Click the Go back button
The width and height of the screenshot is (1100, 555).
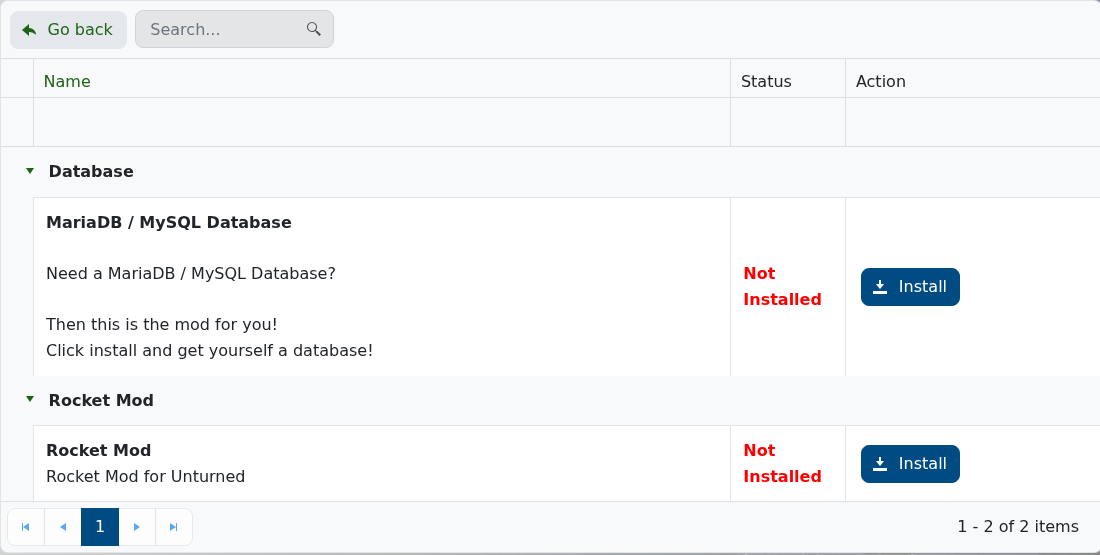(x=68, y=29)
